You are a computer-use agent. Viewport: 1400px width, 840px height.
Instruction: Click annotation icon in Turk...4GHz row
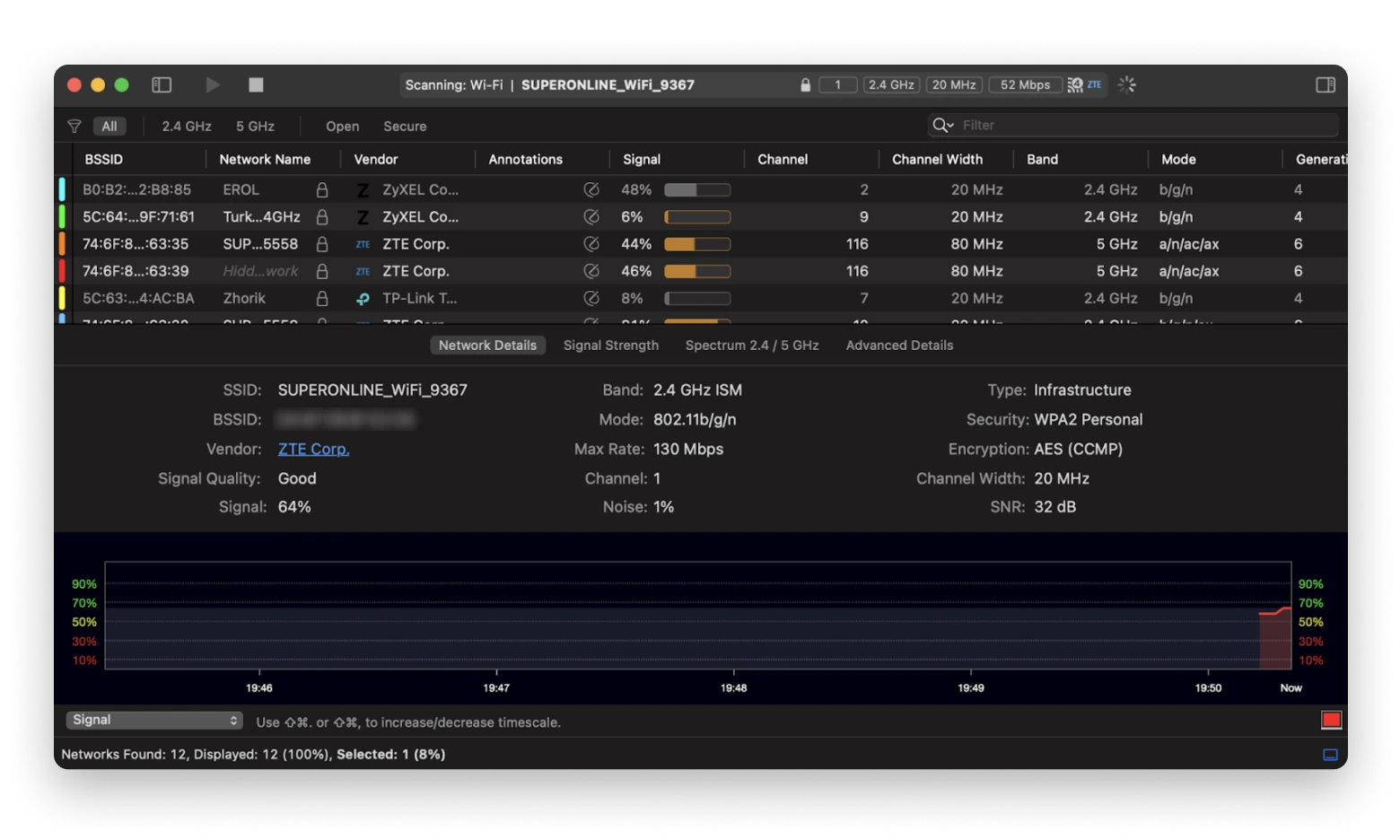pyautogui.click(x=591, y=216)
